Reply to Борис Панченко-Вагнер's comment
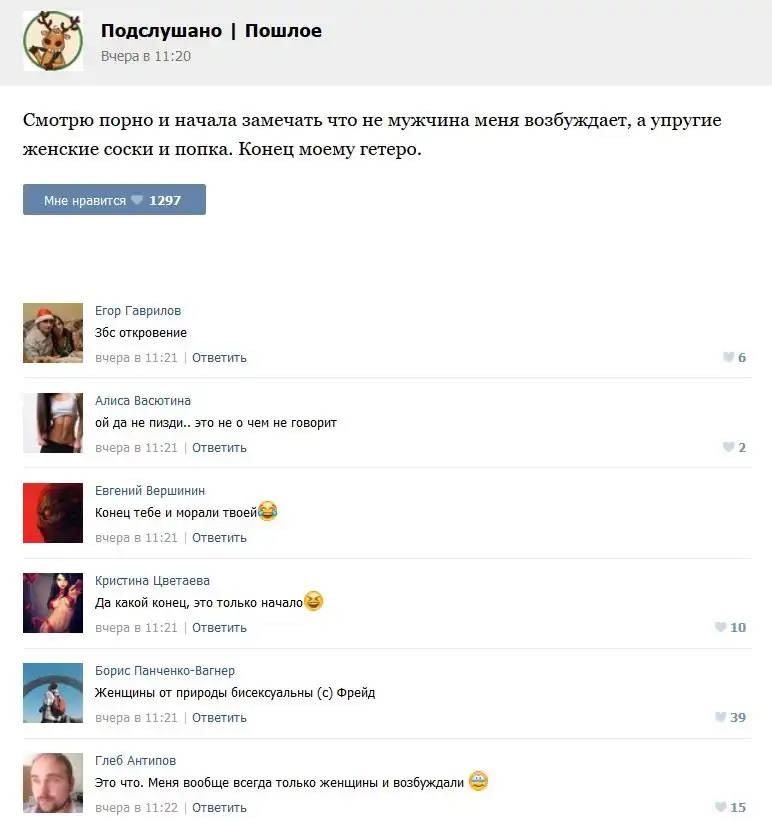 [219, 718]
